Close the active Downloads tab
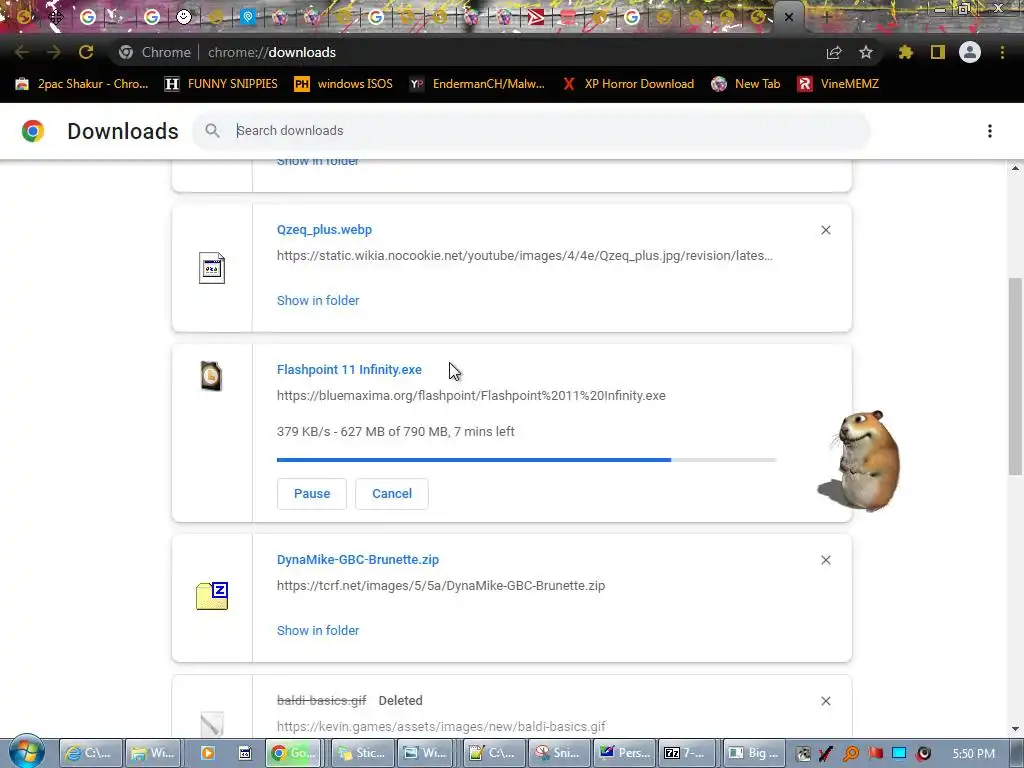1024x768 pixels. pyautogui.click(x=789, y=17)
